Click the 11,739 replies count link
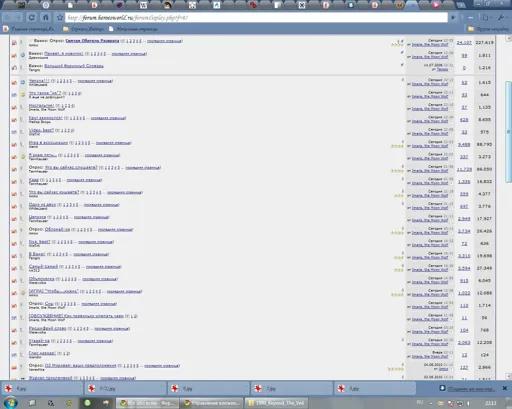This screenshot has width=512, height=409. 464,169
